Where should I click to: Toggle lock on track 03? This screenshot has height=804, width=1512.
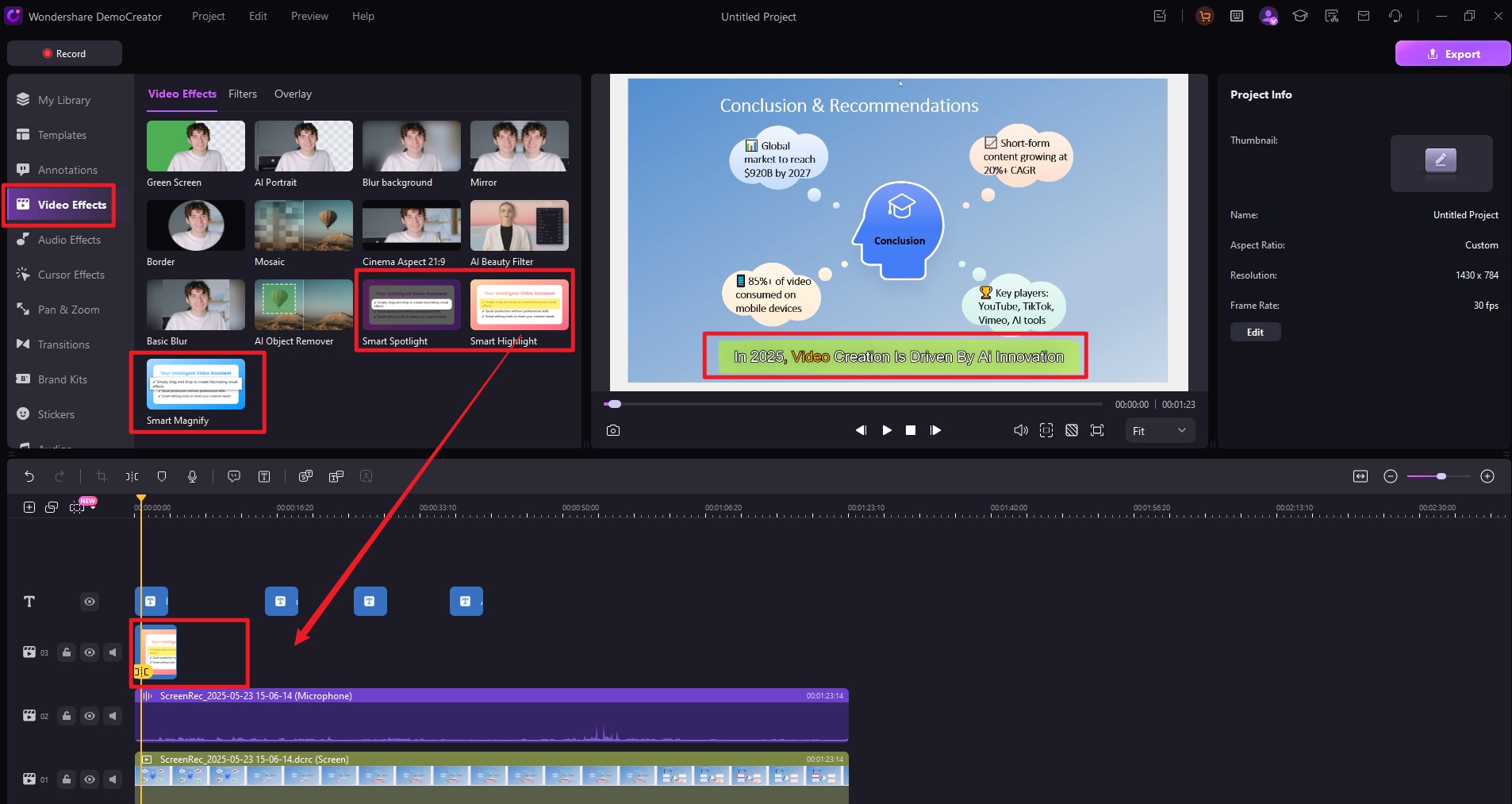click(67, 652)
